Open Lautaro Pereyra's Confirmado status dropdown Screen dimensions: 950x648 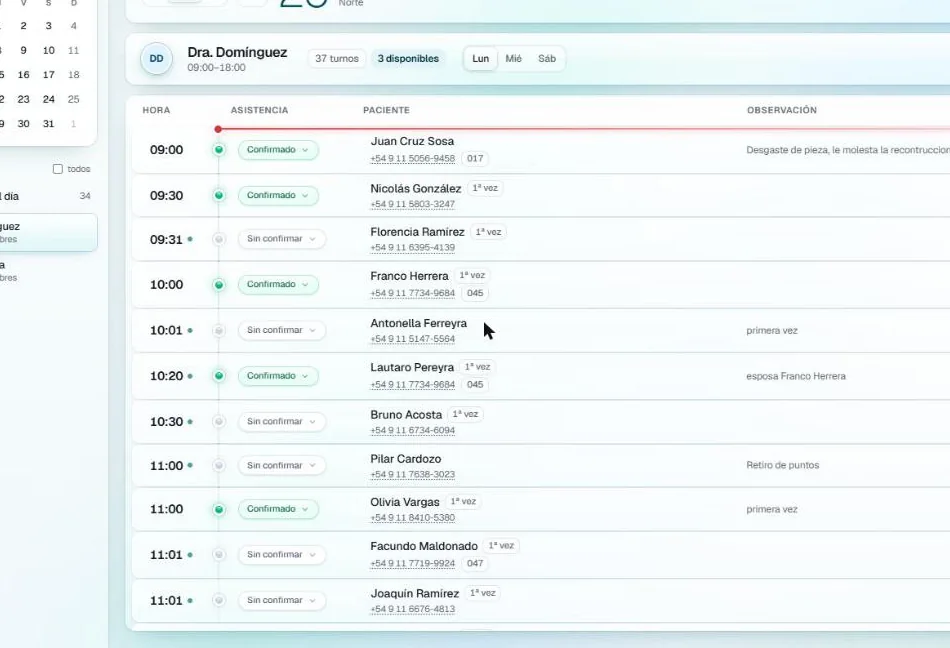278,375
